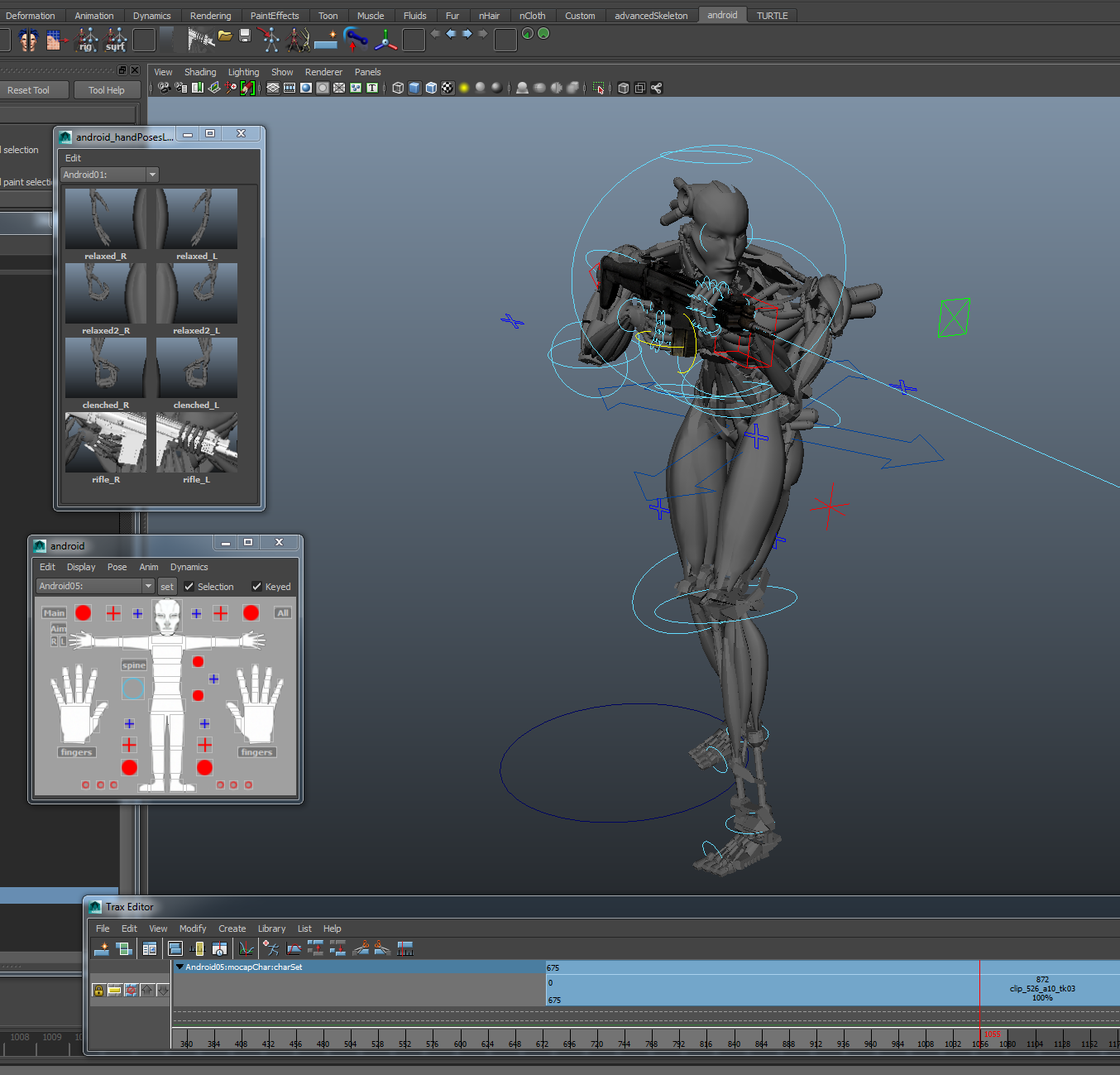
Task: Open the Dynamics menu in android window
Action: [189, 567]
